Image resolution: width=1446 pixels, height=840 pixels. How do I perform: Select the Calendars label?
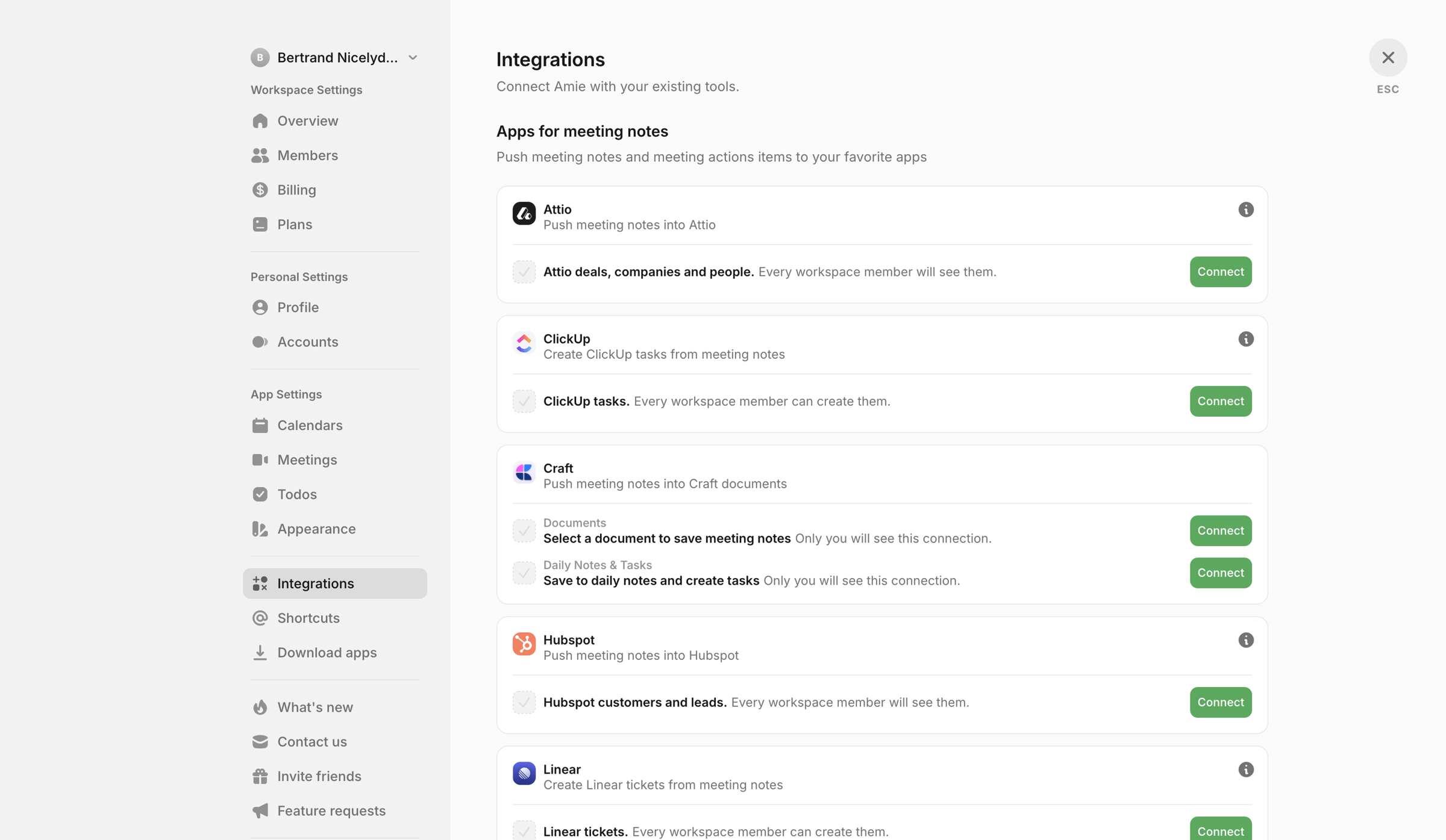(x=310, y=425)
